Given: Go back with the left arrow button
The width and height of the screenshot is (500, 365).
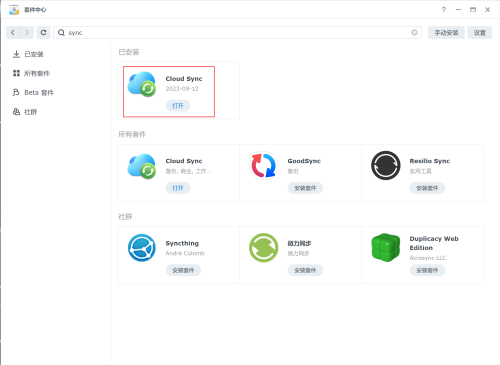Looking at the screenshot, I should click(x=13, y=33).
